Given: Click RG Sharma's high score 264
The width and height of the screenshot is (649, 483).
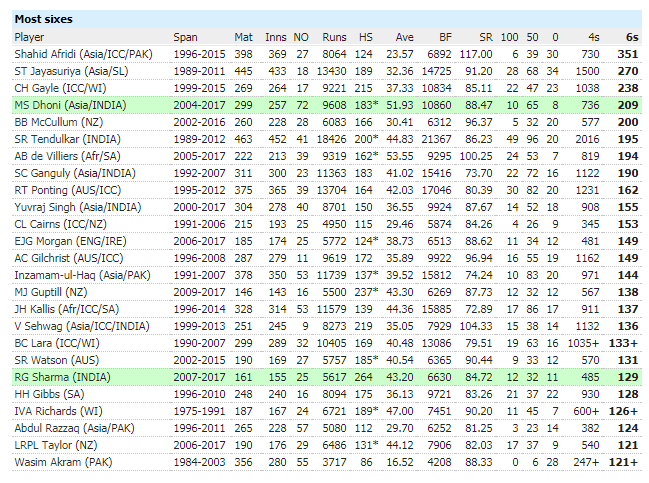Looking at the screenshot, I should (363, 377).
